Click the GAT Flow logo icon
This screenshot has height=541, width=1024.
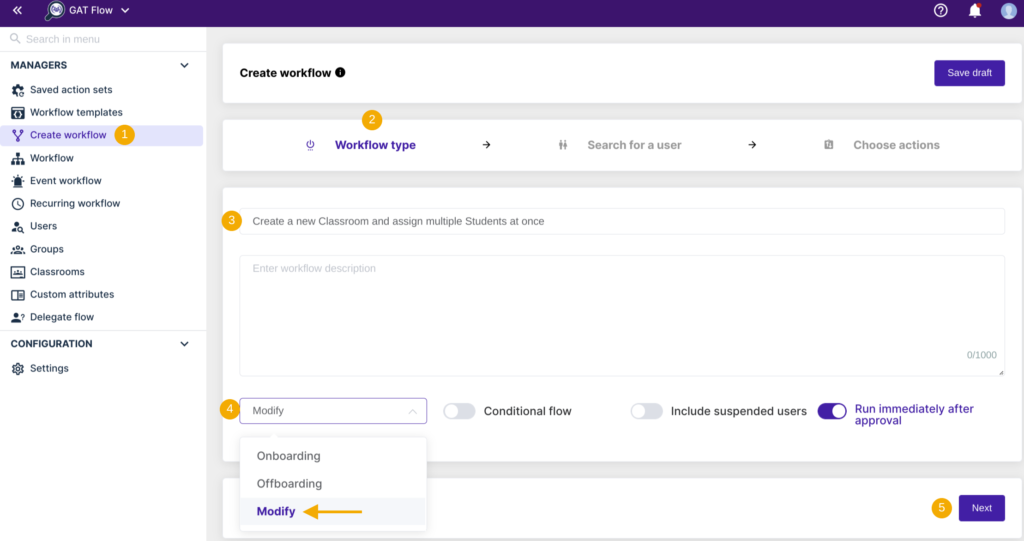coord(55,10)
